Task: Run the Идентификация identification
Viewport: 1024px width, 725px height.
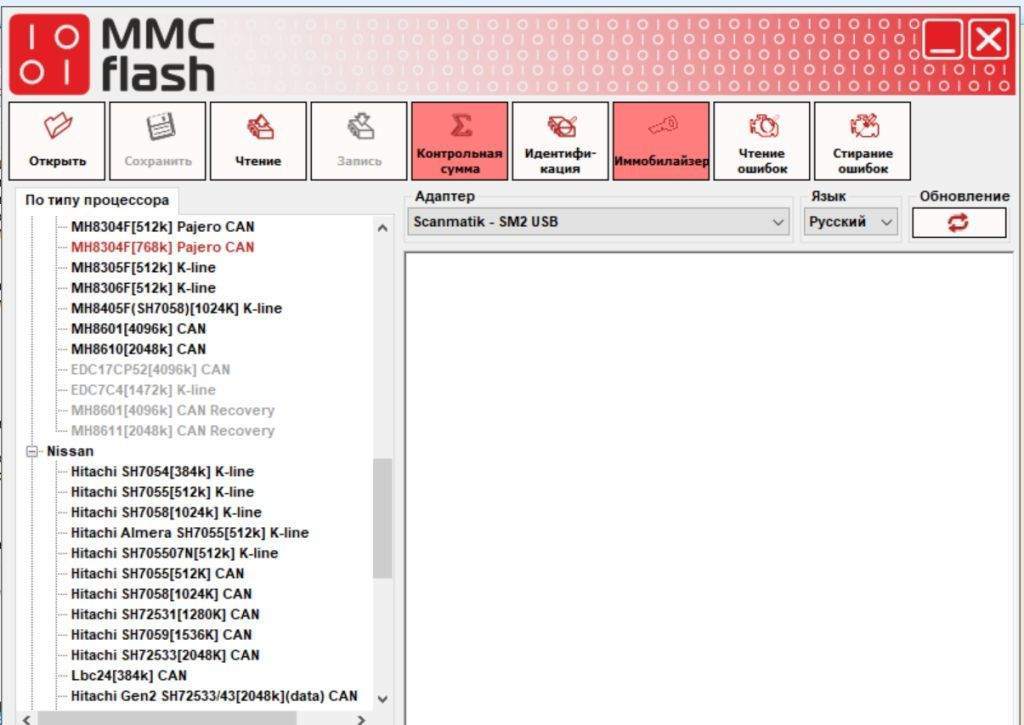Action: 560,141
